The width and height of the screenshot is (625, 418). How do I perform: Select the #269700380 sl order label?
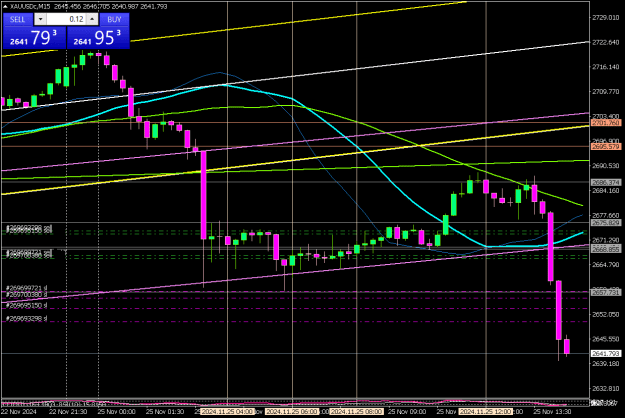click(x=27, y=294)
